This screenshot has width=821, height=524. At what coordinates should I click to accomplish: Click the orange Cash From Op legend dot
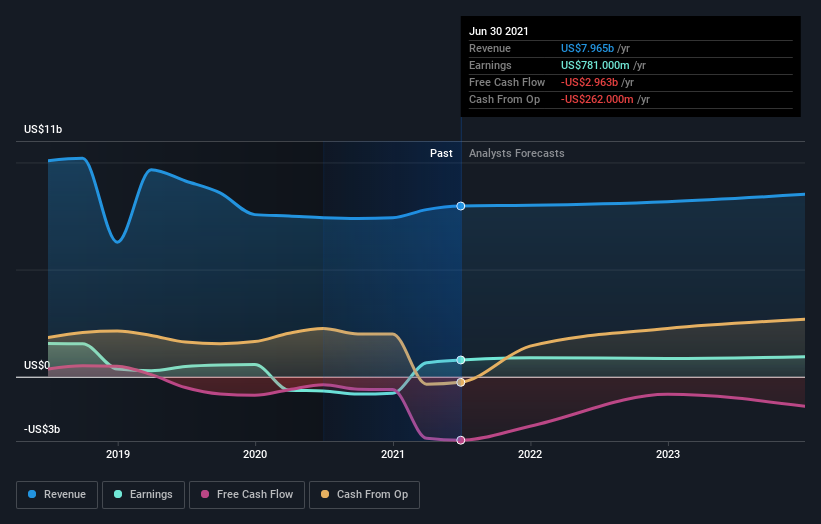(x=325, y=494)
